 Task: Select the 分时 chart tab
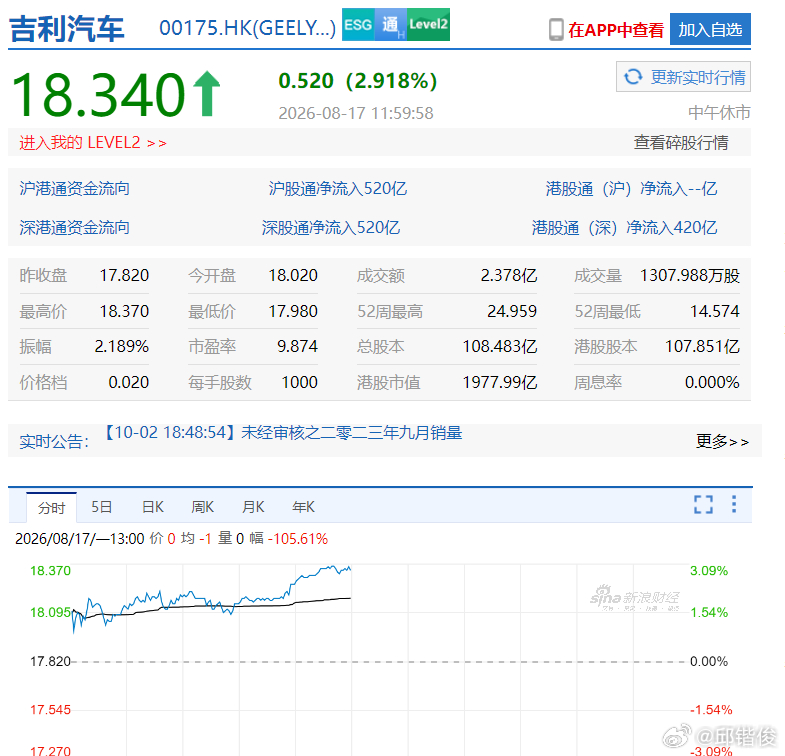pyautogui.click(x=52, y=508)
